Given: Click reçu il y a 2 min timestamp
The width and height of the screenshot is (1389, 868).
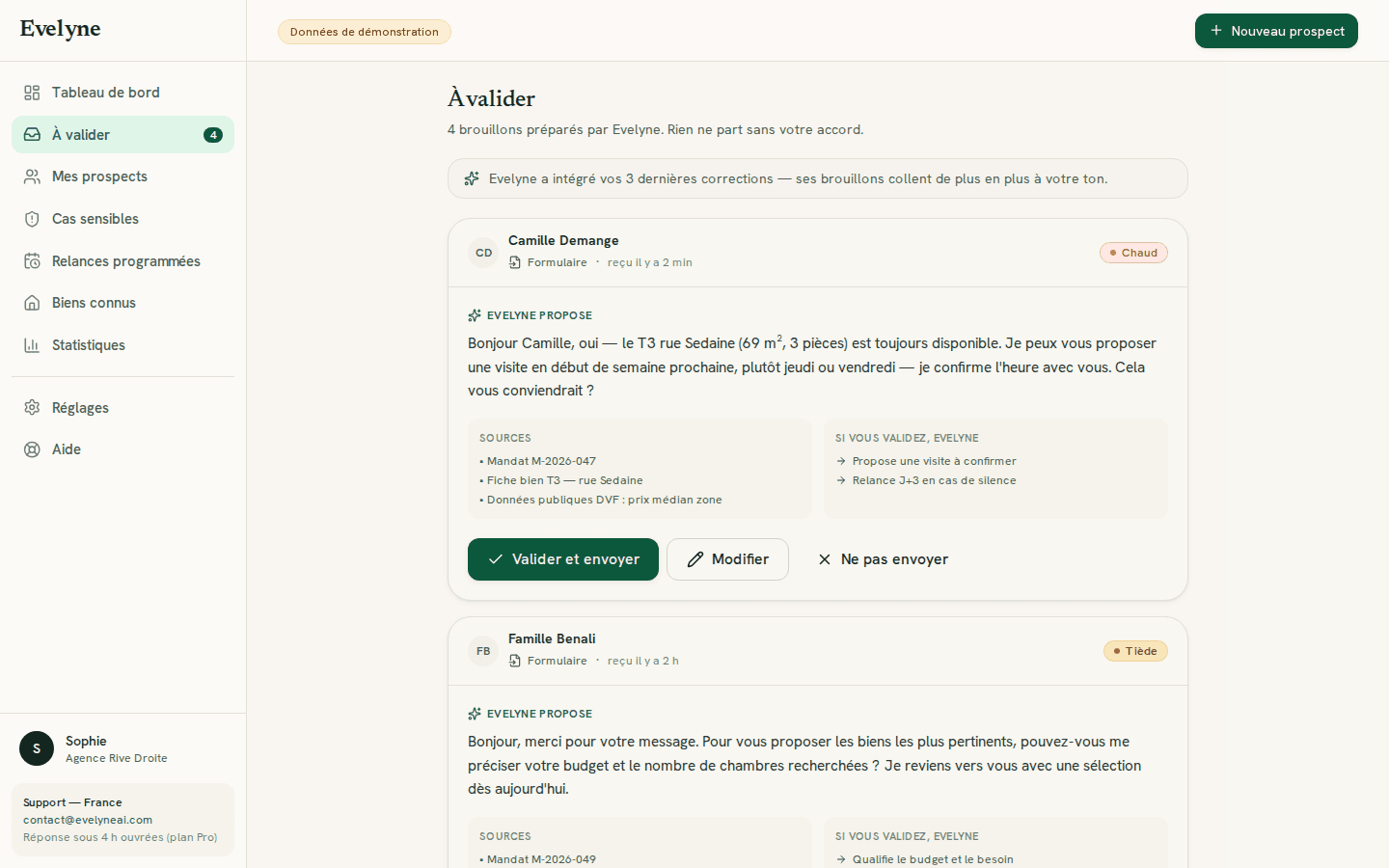Looking at the screenshot, I should [650, 262].
